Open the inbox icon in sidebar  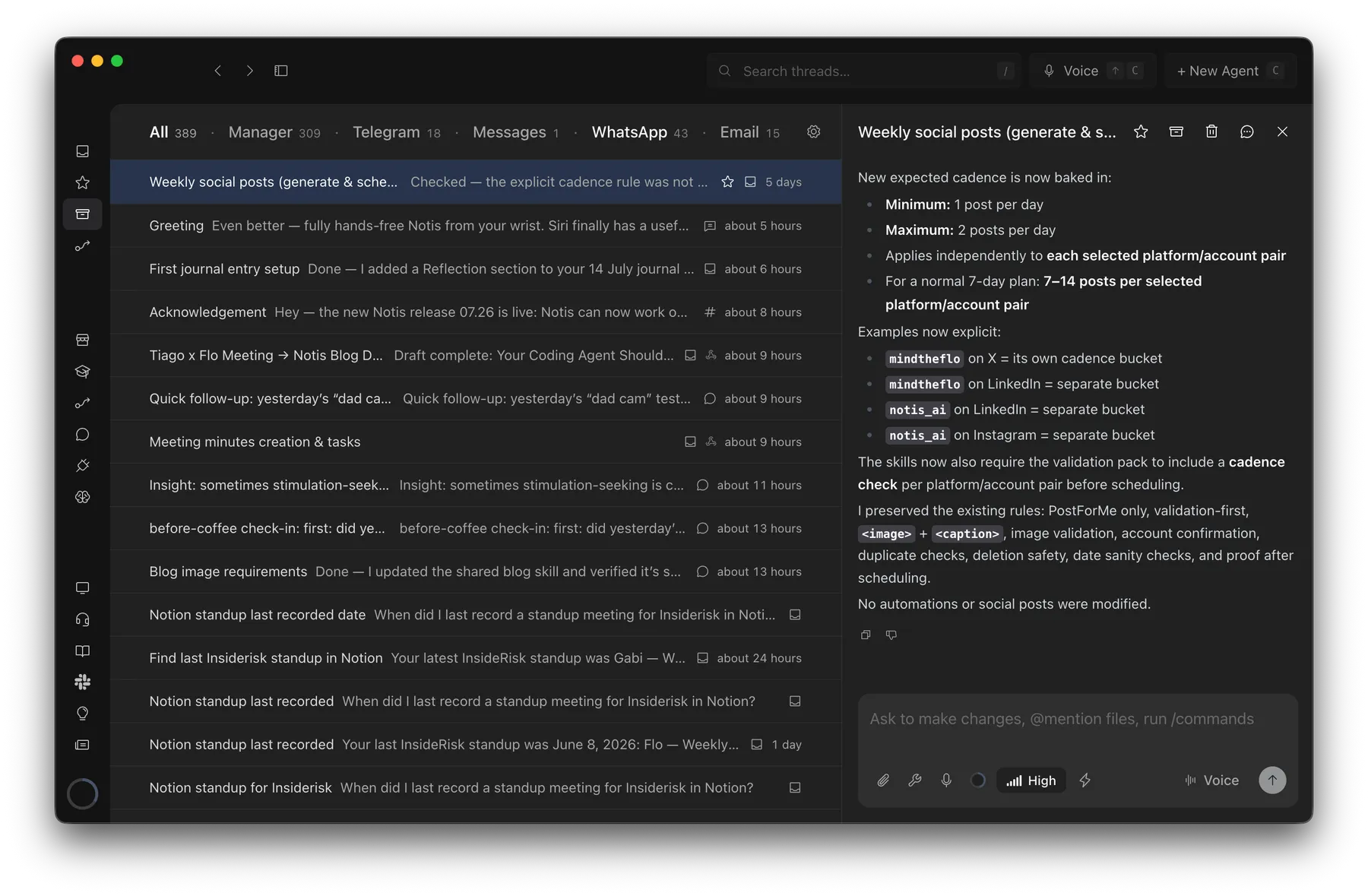click(83, 151)
